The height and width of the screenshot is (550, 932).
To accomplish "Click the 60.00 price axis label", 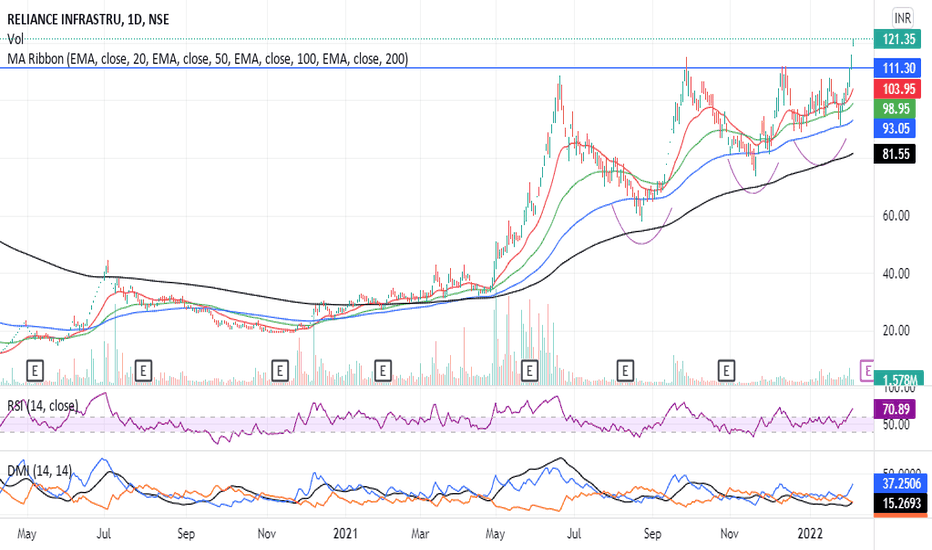I will 896,216.
